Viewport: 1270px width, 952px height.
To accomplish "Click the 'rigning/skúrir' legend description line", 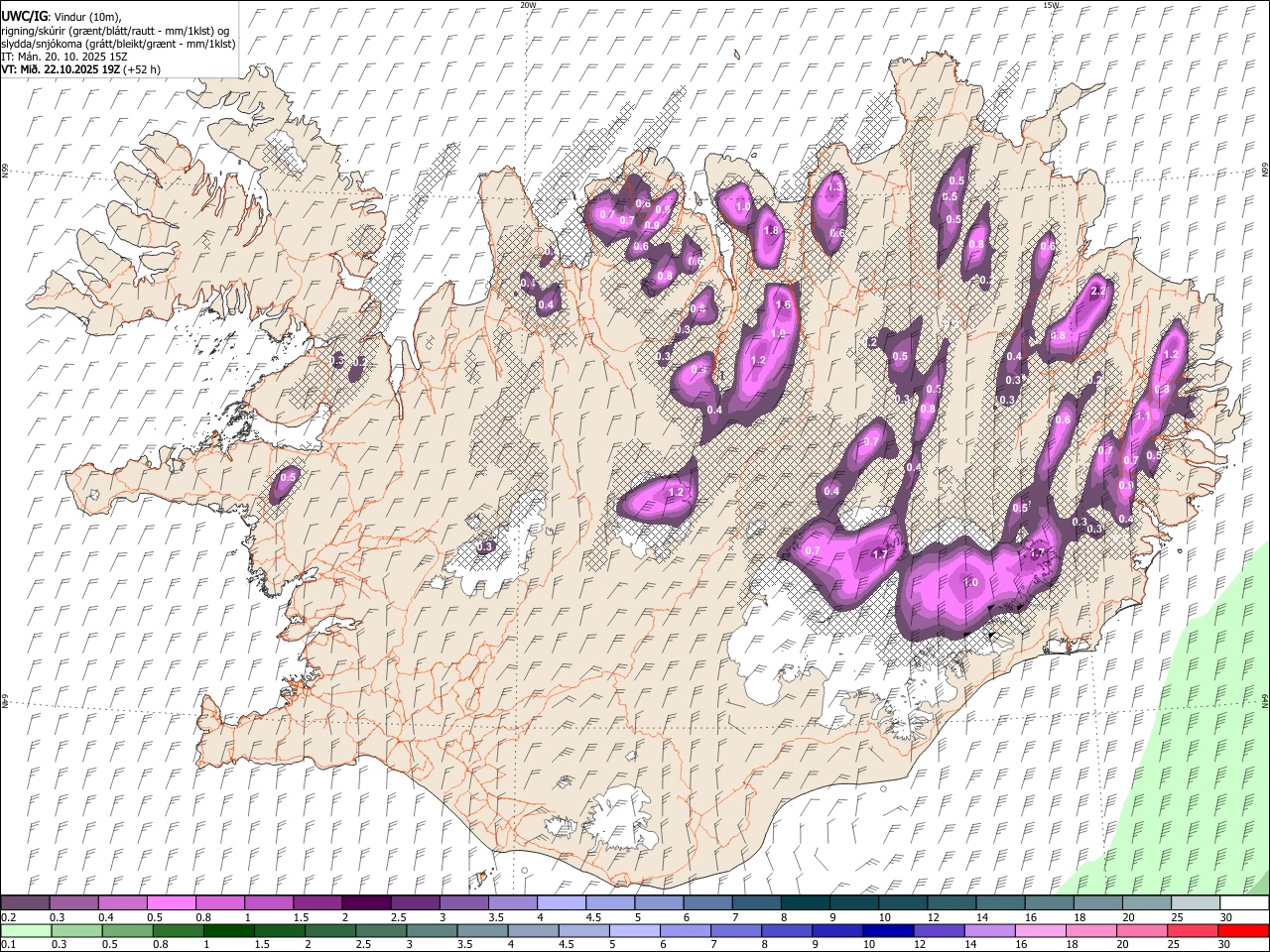I will tap(115, 31).
